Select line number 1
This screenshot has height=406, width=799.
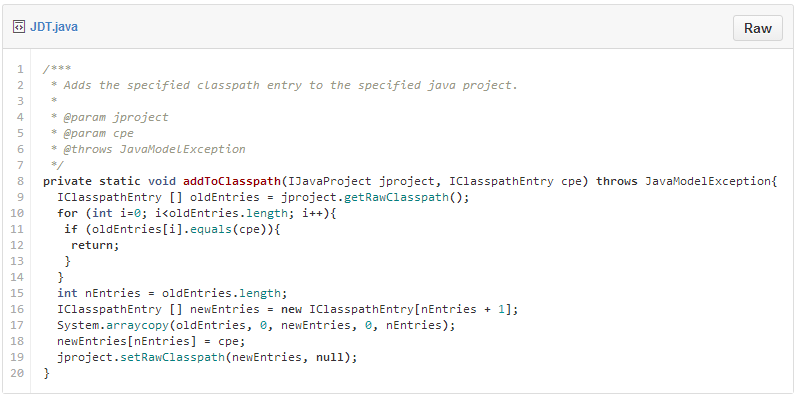(x=21, y=69)
